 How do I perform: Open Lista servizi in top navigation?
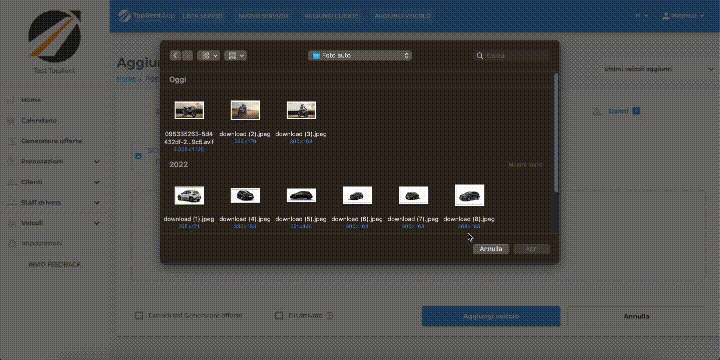click(202, 16)
